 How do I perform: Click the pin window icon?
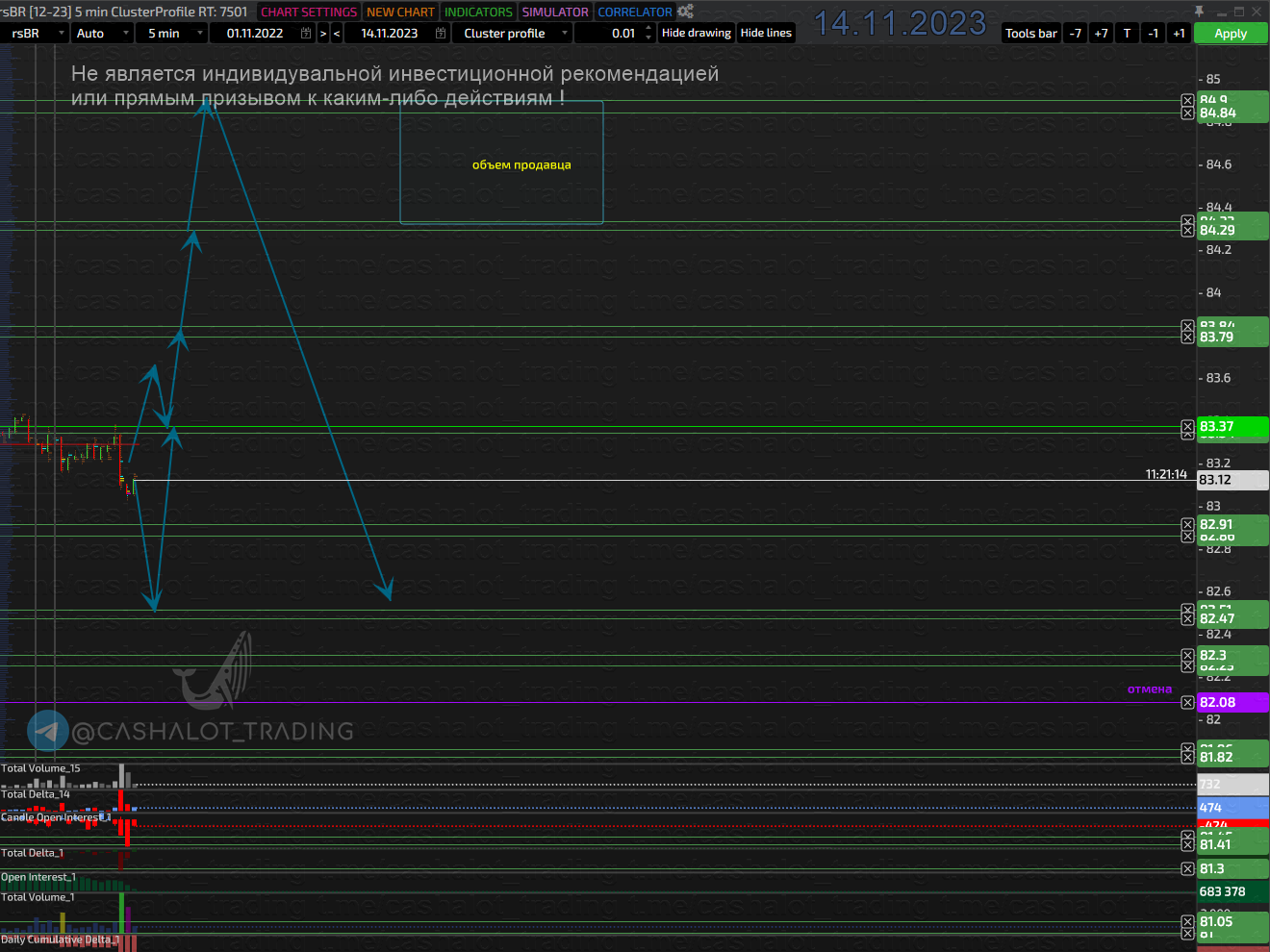[x=1199, y=12]
